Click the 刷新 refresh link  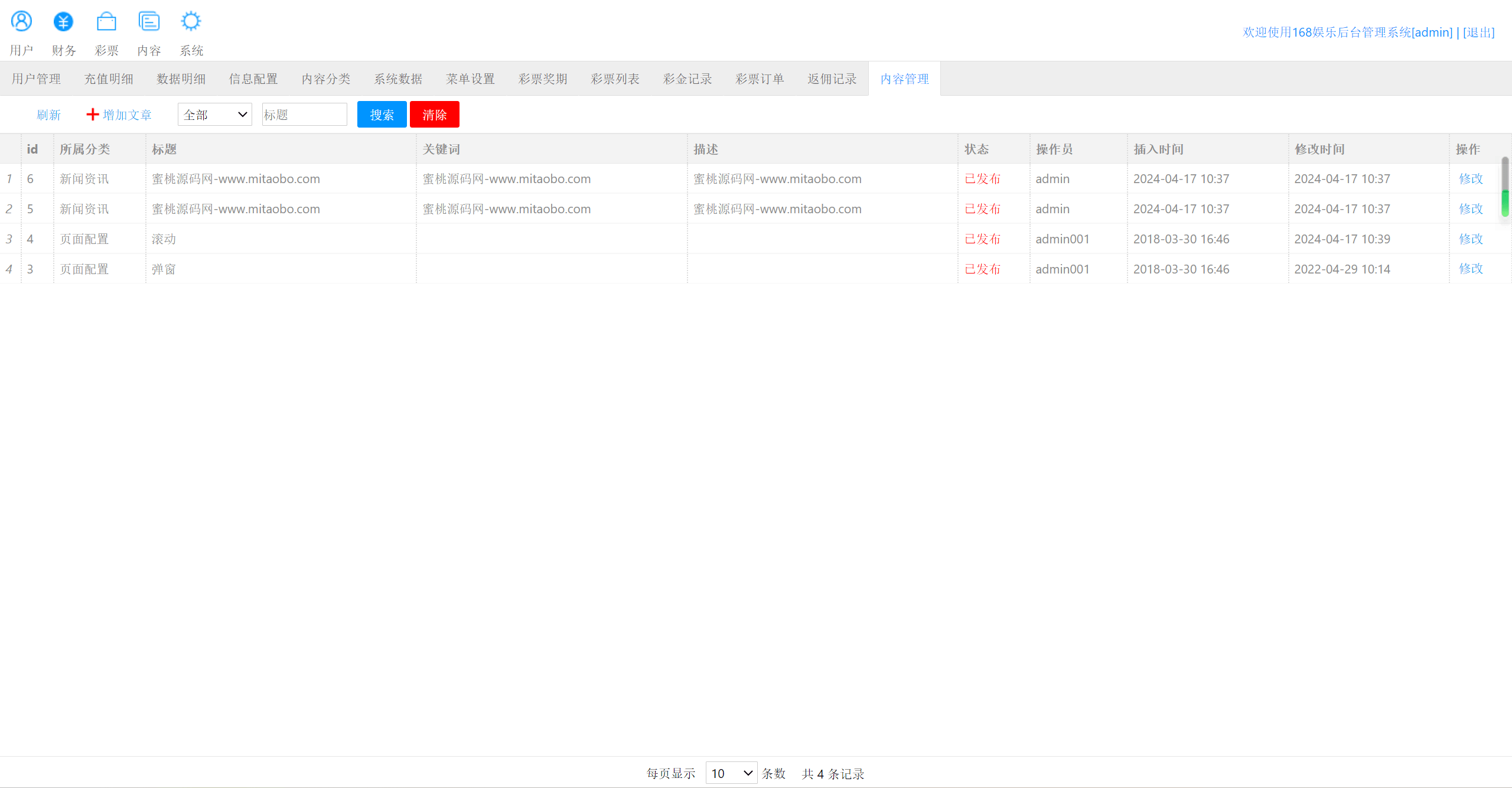pos(48,115)
